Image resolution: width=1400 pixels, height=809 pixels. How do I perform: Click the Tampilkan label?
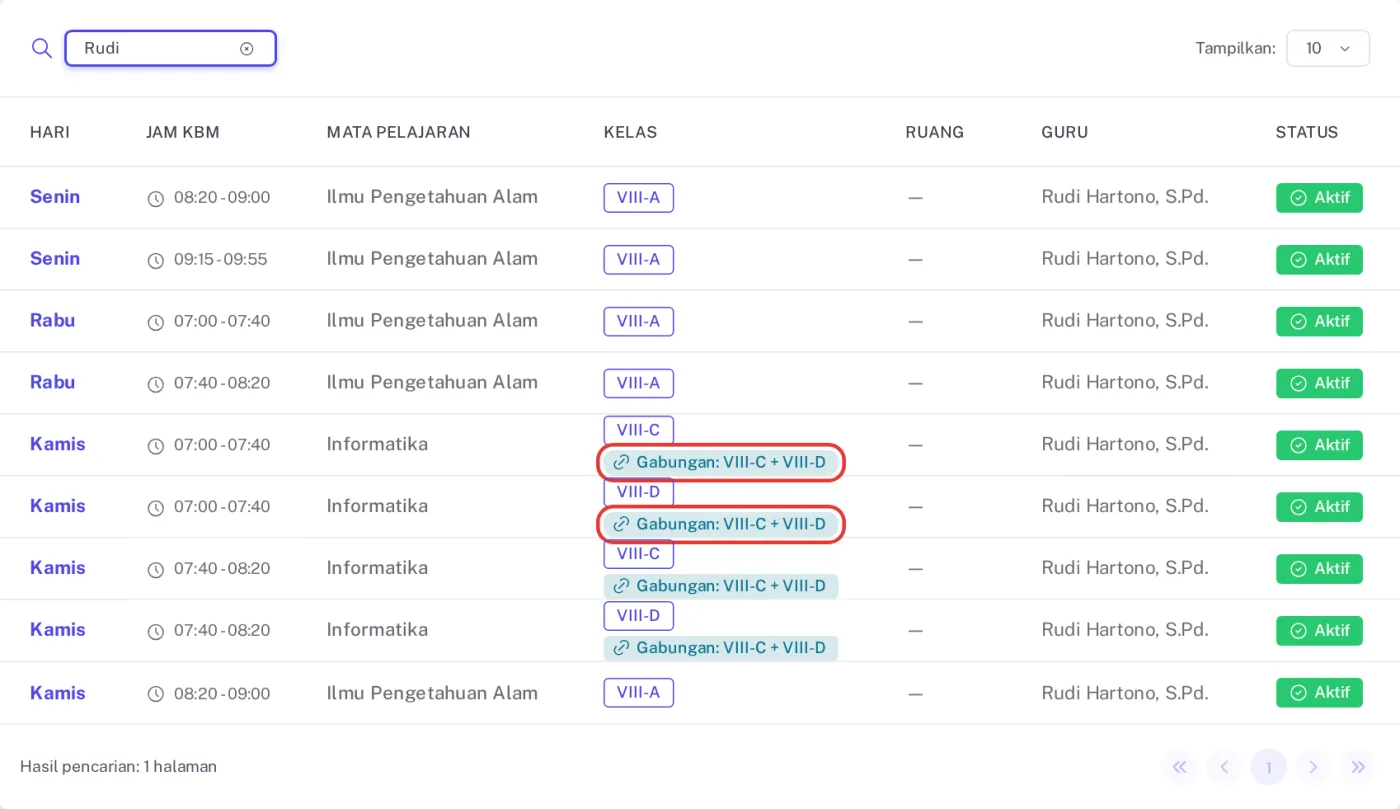click(x=1235, y=48)
